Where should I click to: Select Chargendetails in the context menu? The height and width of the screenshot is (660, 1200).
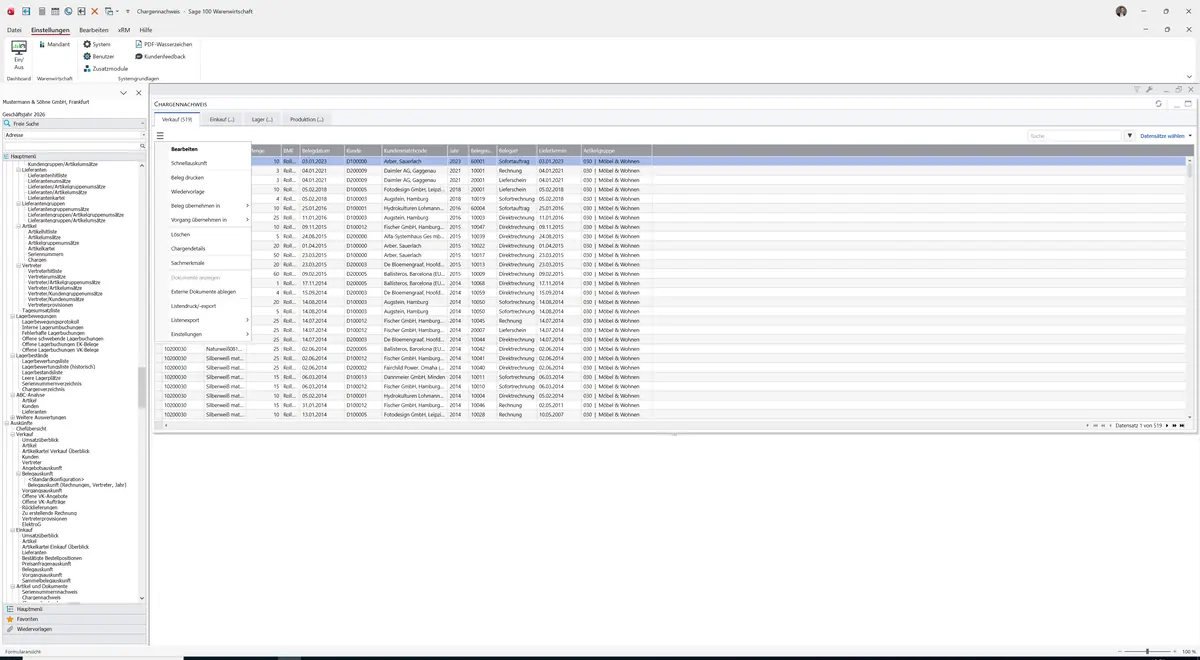click(x=202, y=248)
